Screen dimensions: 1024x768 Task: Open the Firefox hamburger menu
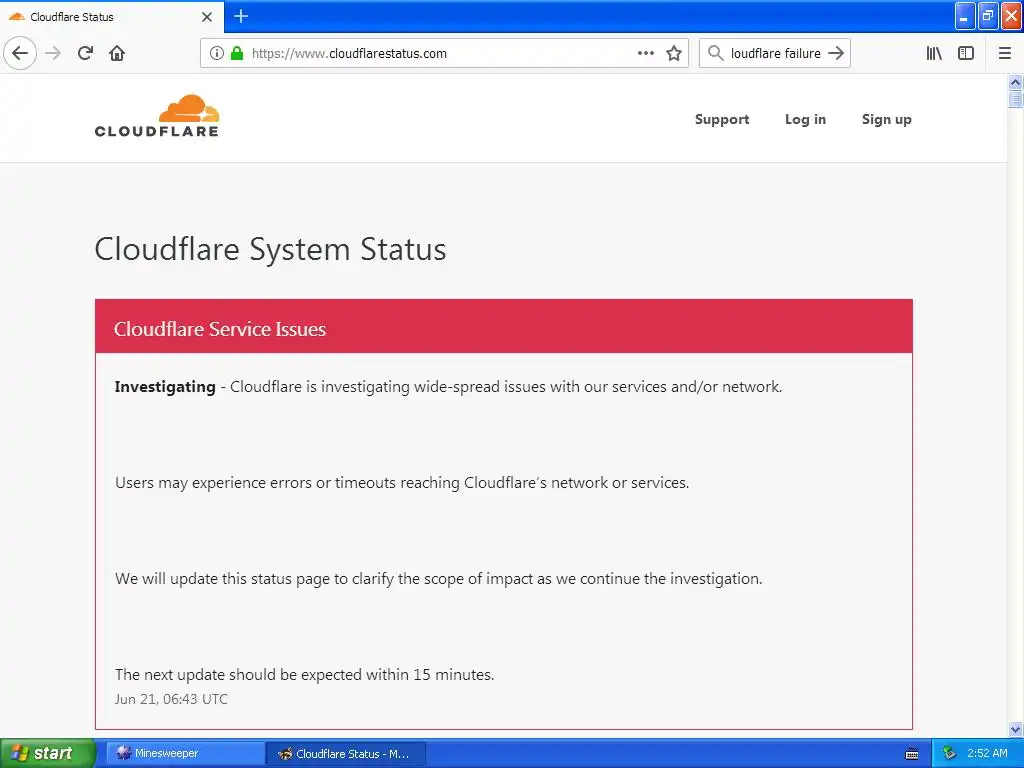[x=1005, y=53]
